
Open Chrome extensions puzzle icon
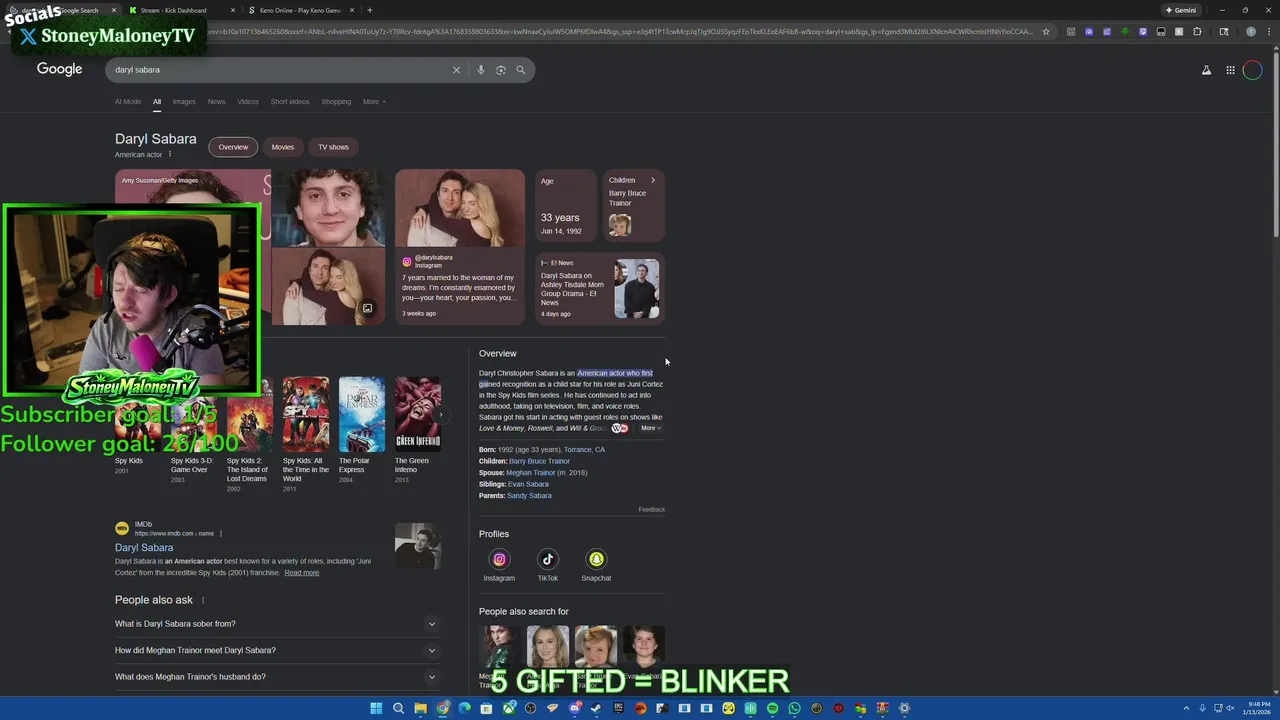[x=1197, y=31]
